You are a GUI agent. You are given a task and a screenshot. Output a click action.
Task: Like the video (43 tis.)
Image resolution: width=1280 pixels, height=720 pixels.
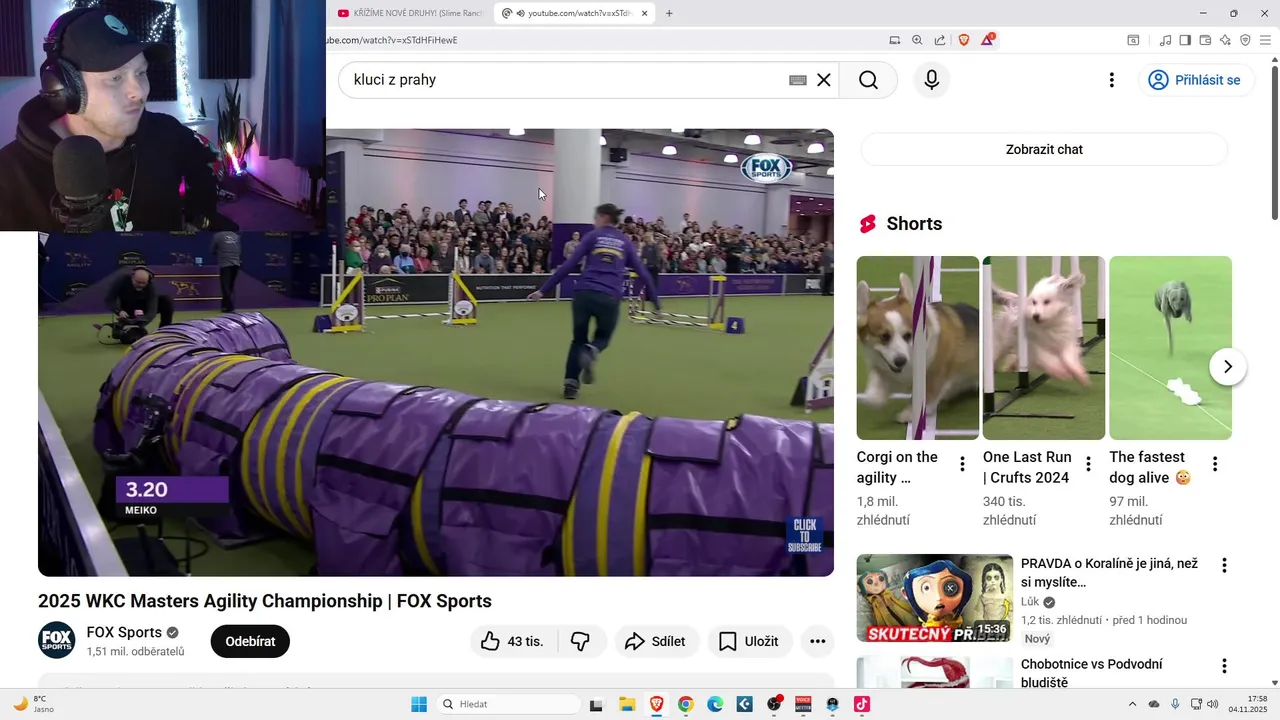tap(512, 641)
